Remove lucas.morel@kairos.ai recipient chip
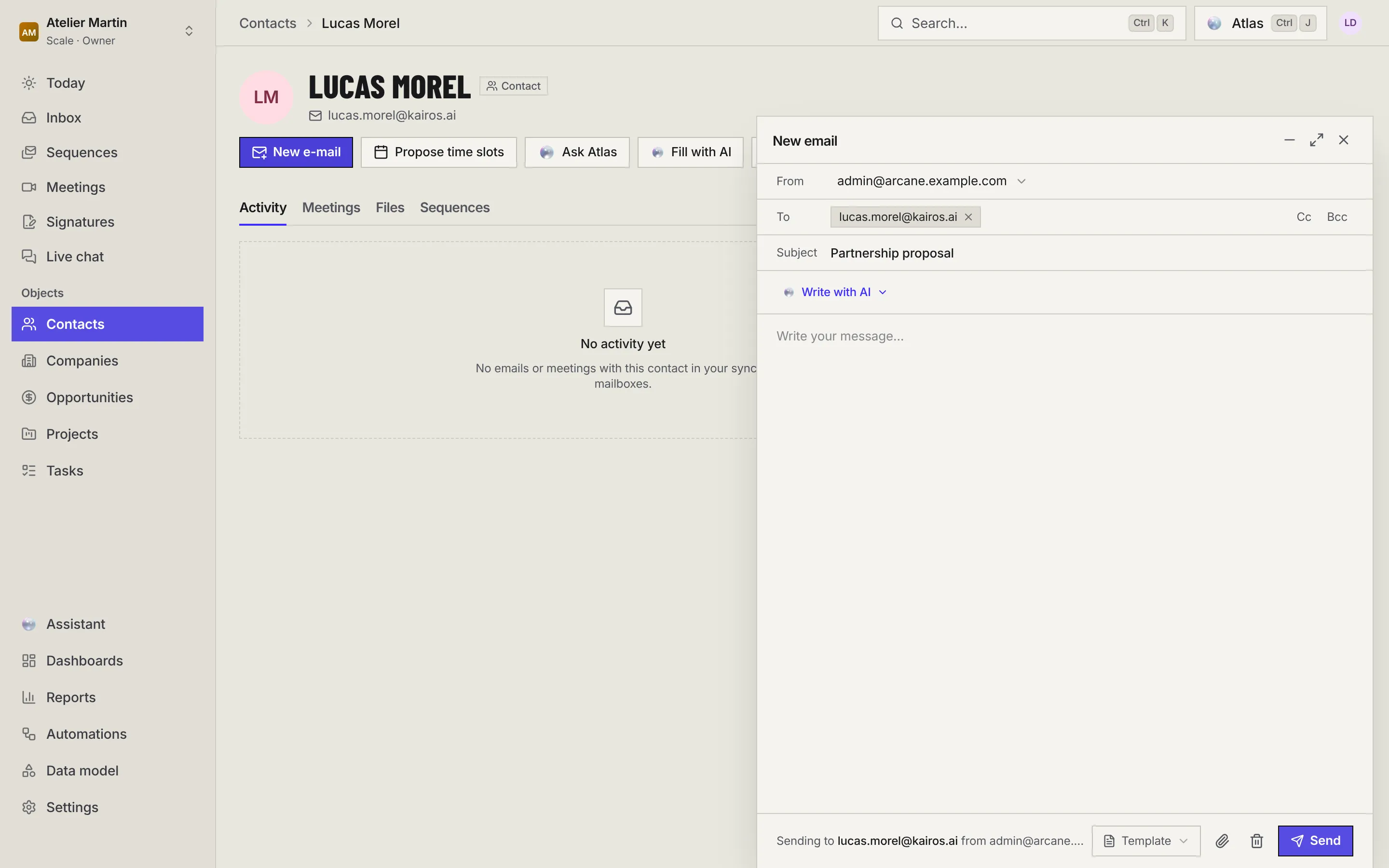This screenshot has height=868, width=1389. click(968, 217)
